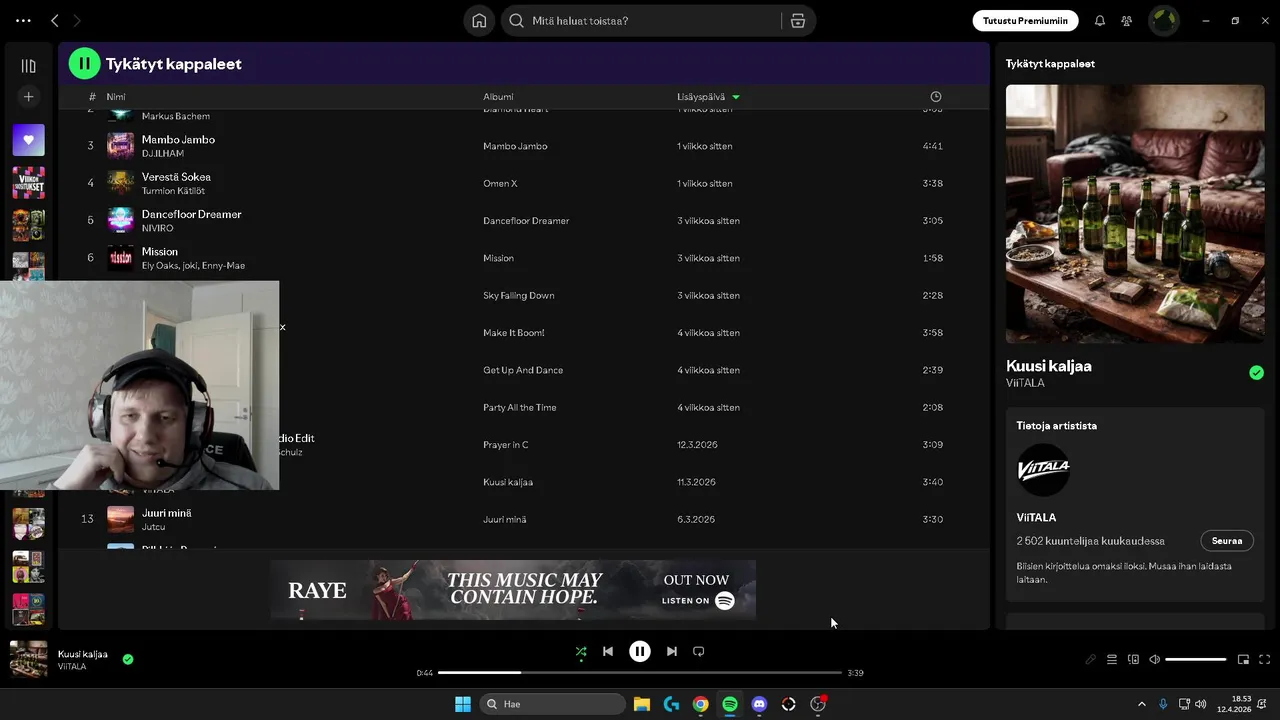Open the play queue icon

tap(1112, 659)
